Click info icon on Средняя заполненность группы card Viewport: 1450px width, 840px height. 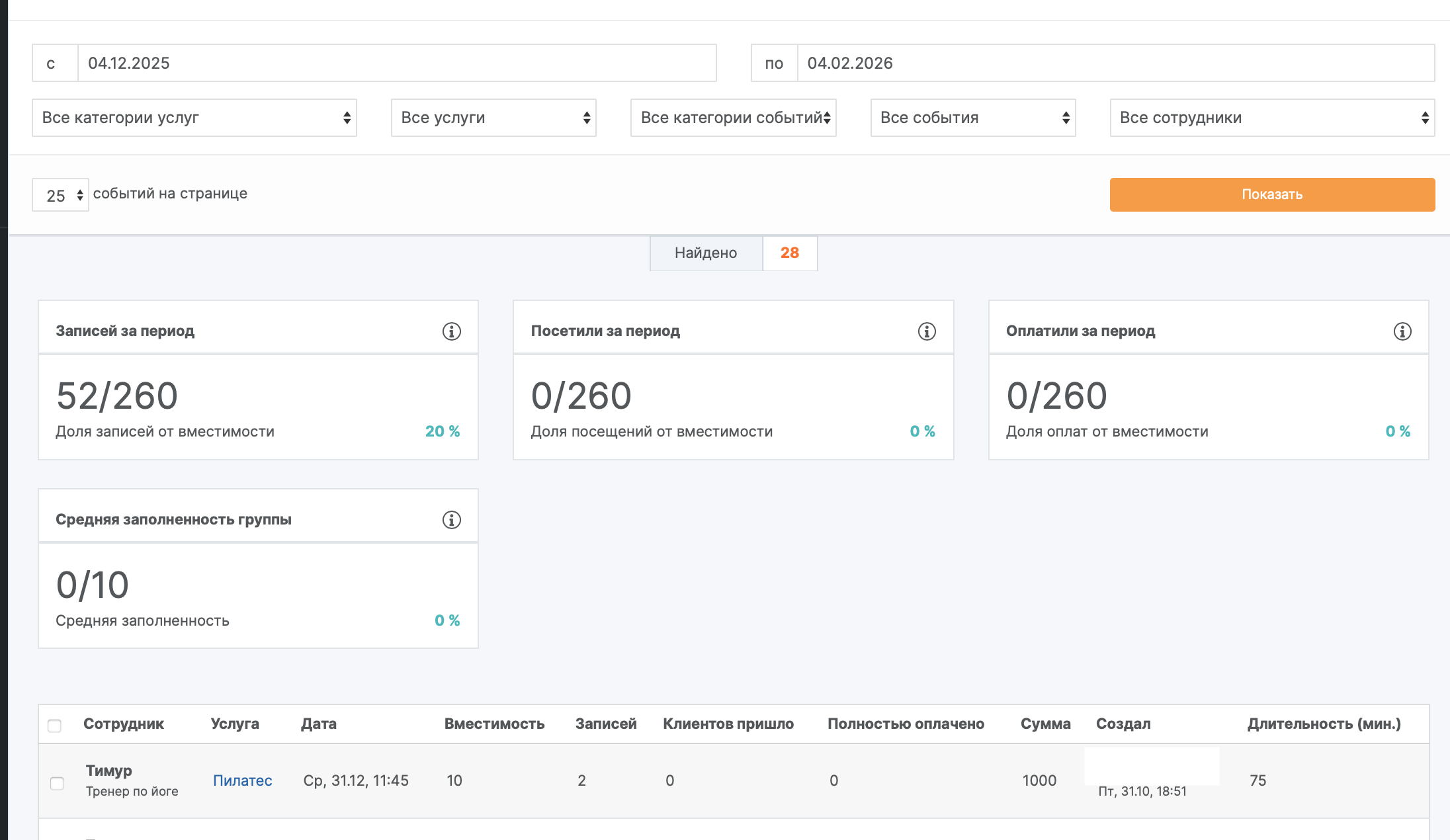(x=451, y=520)
